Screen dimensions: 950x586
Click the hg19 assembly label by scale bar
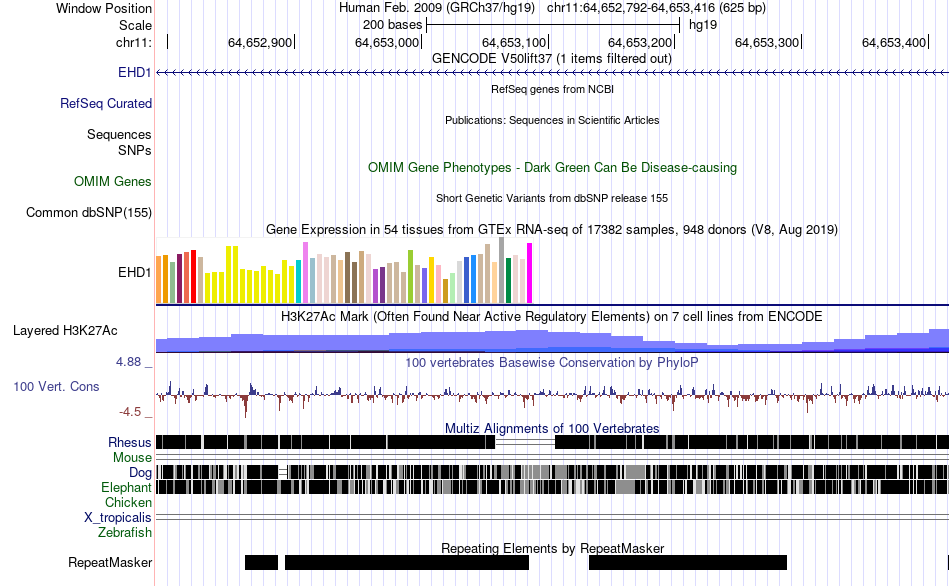[x=703, y=25]
